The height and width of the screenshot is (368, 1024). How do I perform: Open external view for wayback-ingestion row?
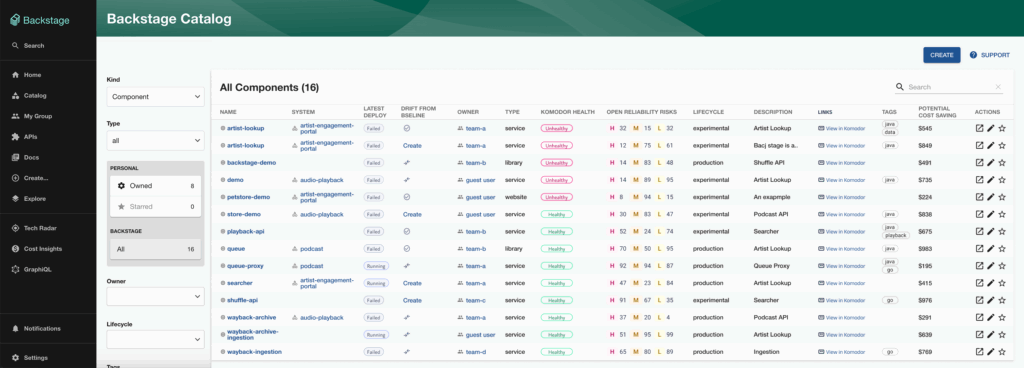pyautogui.click(x=979, y=352)
